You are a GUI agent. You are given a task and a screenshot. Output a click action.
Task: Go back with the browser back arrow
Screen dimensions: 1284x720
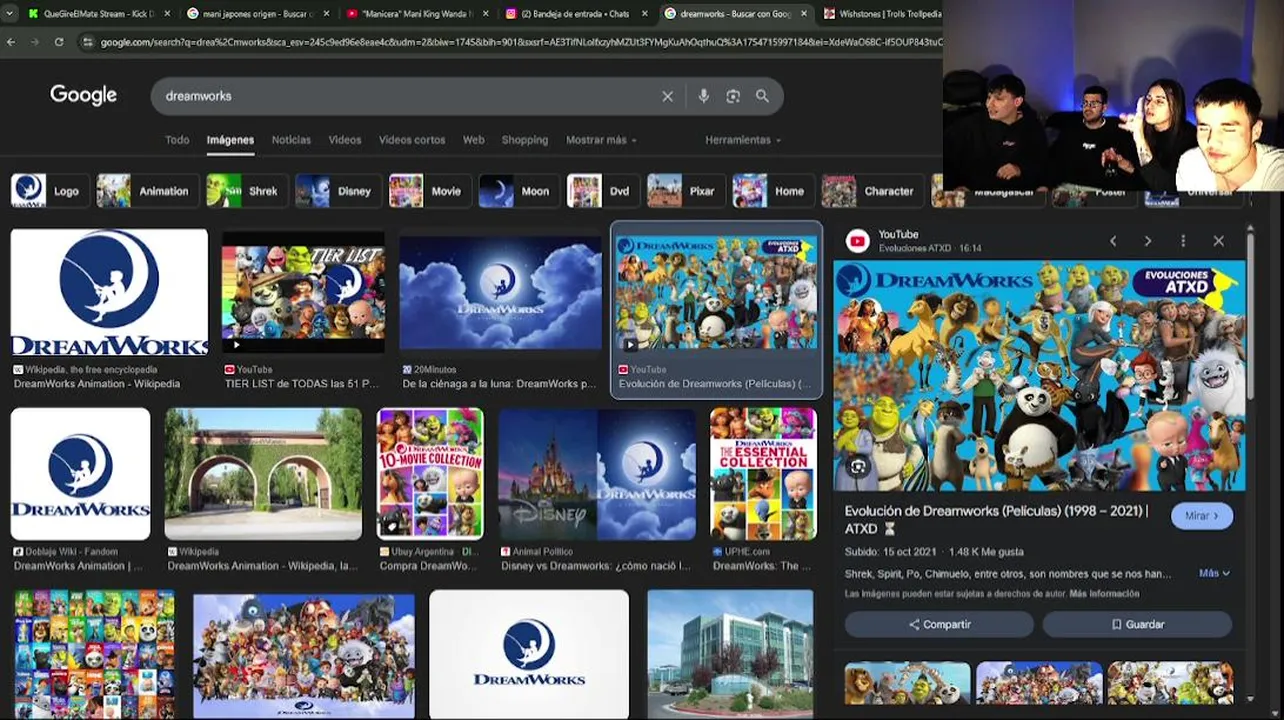pos(11,42)
